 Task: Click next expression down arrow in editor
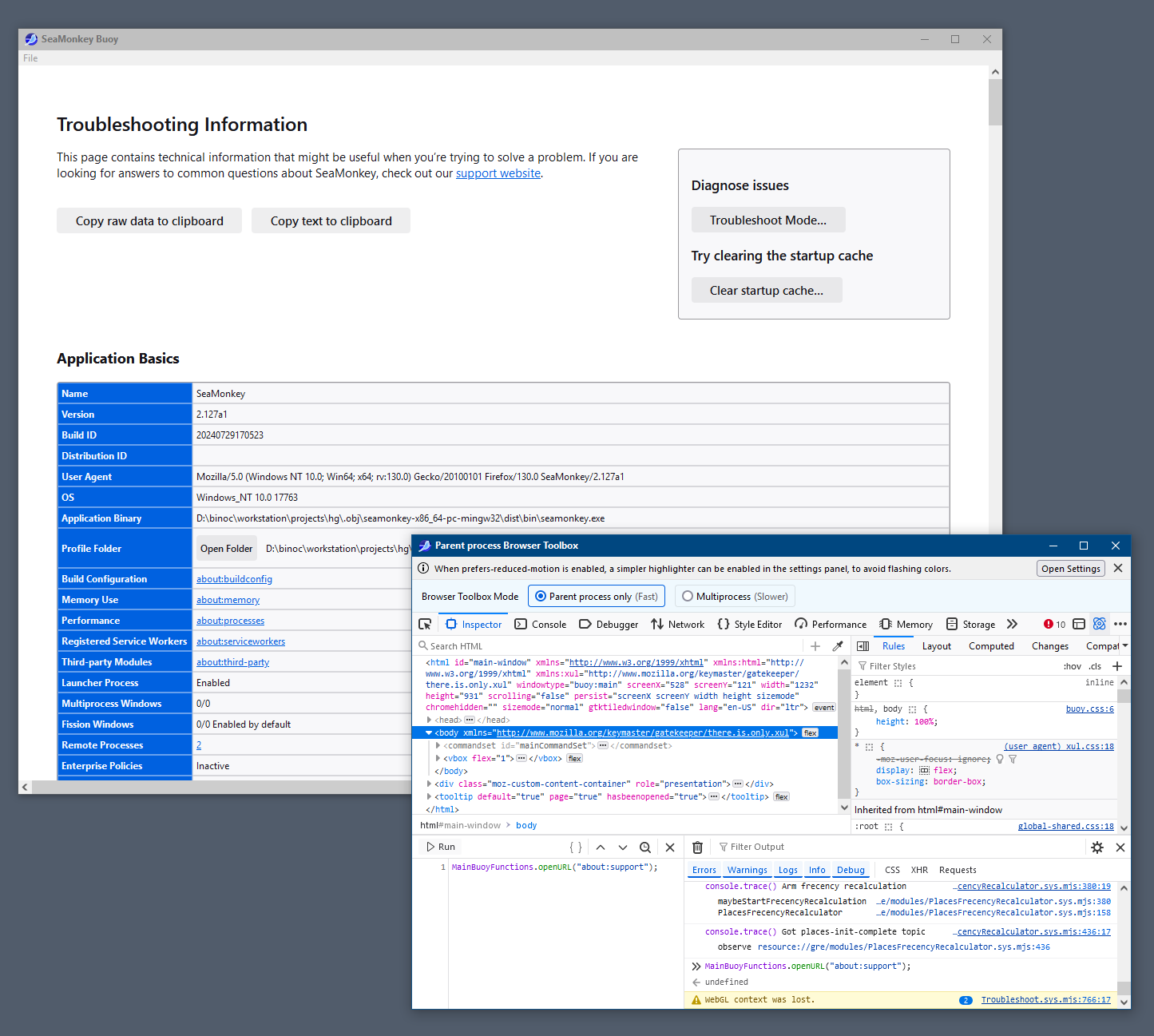[623, 847]
